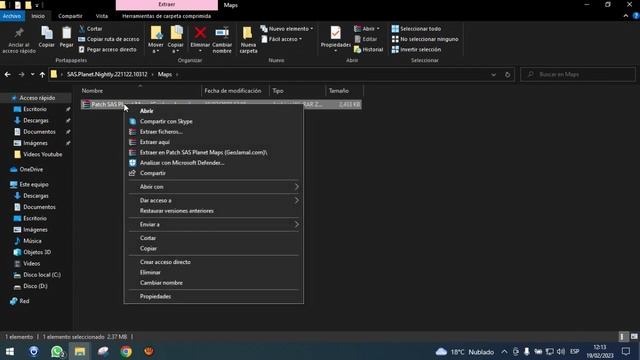Choose Propiedades in the context menu

tap(213, 296)
